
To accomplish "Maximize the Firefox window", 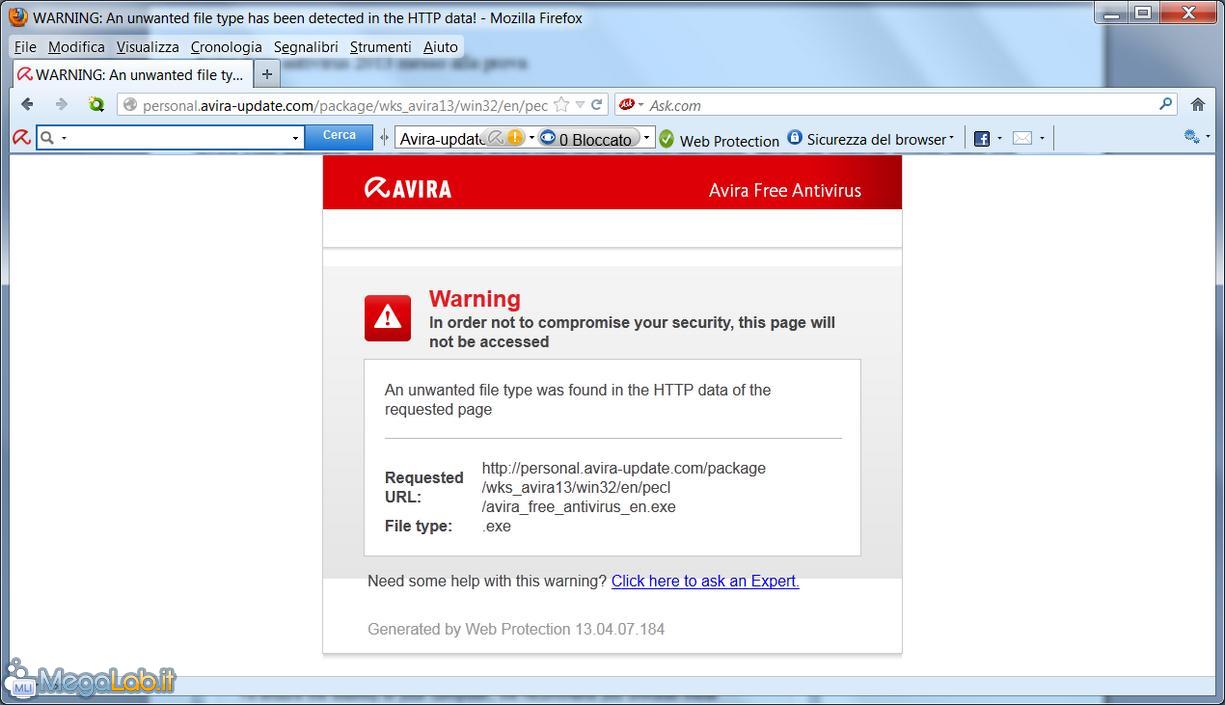I will [x=1142, y=13].
